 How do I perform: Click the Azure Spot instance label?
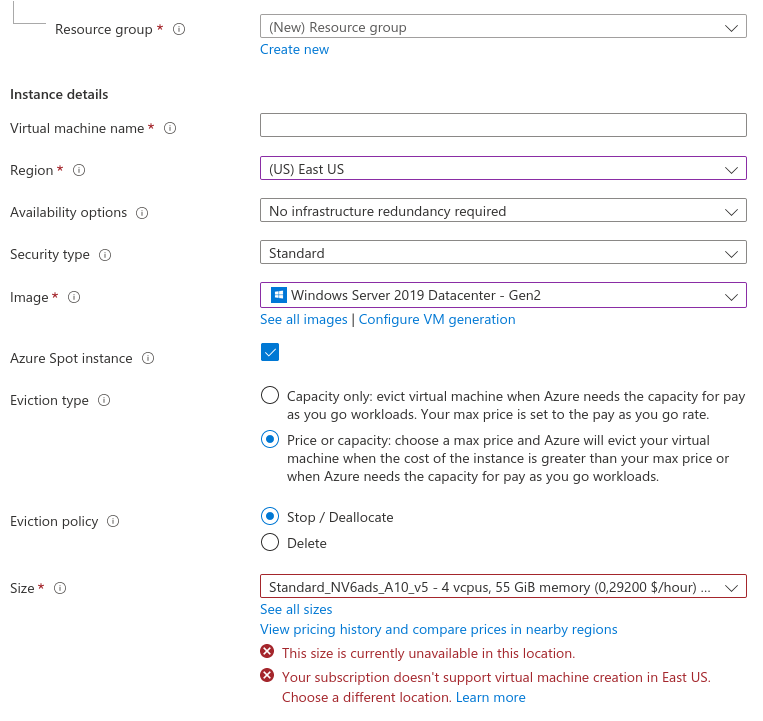click(x=71, y=359)
